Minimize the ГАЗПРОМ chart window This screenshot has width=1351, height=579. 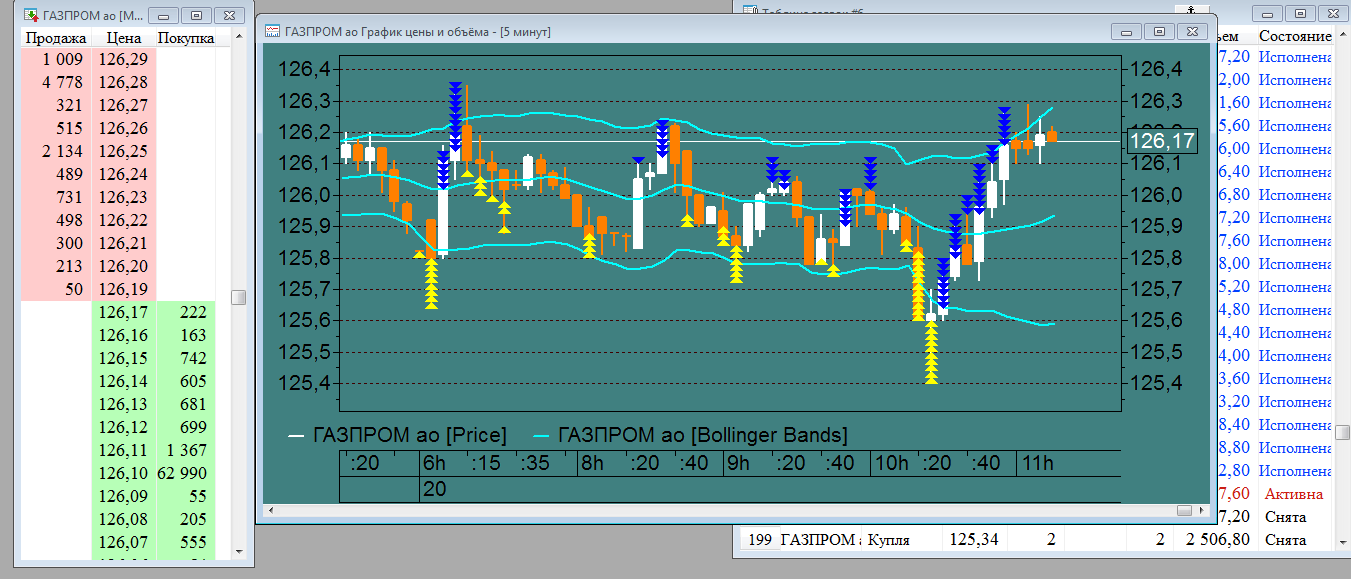pyautogui.click(x=1128, y=32)
